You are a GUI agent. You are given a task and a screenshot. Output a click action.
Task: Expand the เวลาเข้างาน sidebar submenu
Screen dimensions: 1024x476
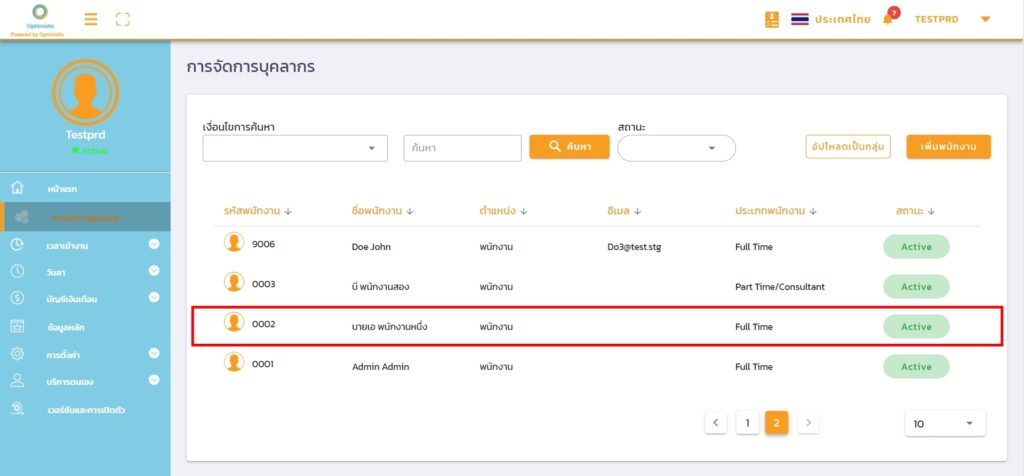click(154, 244)
